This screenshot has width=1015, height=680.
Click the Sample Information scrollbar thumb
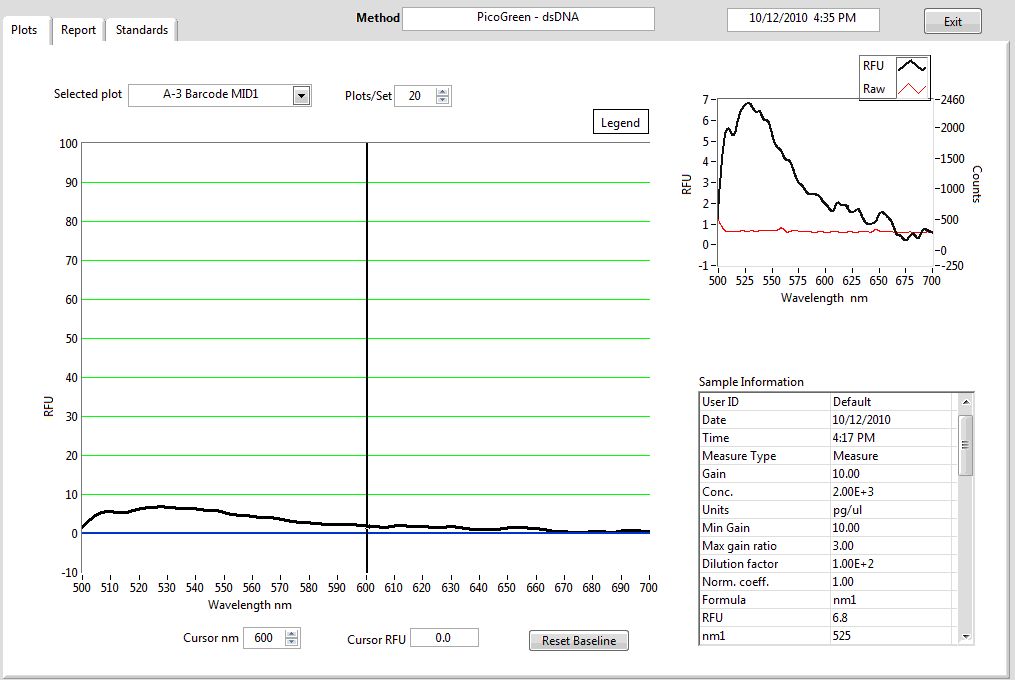(965, 446)
